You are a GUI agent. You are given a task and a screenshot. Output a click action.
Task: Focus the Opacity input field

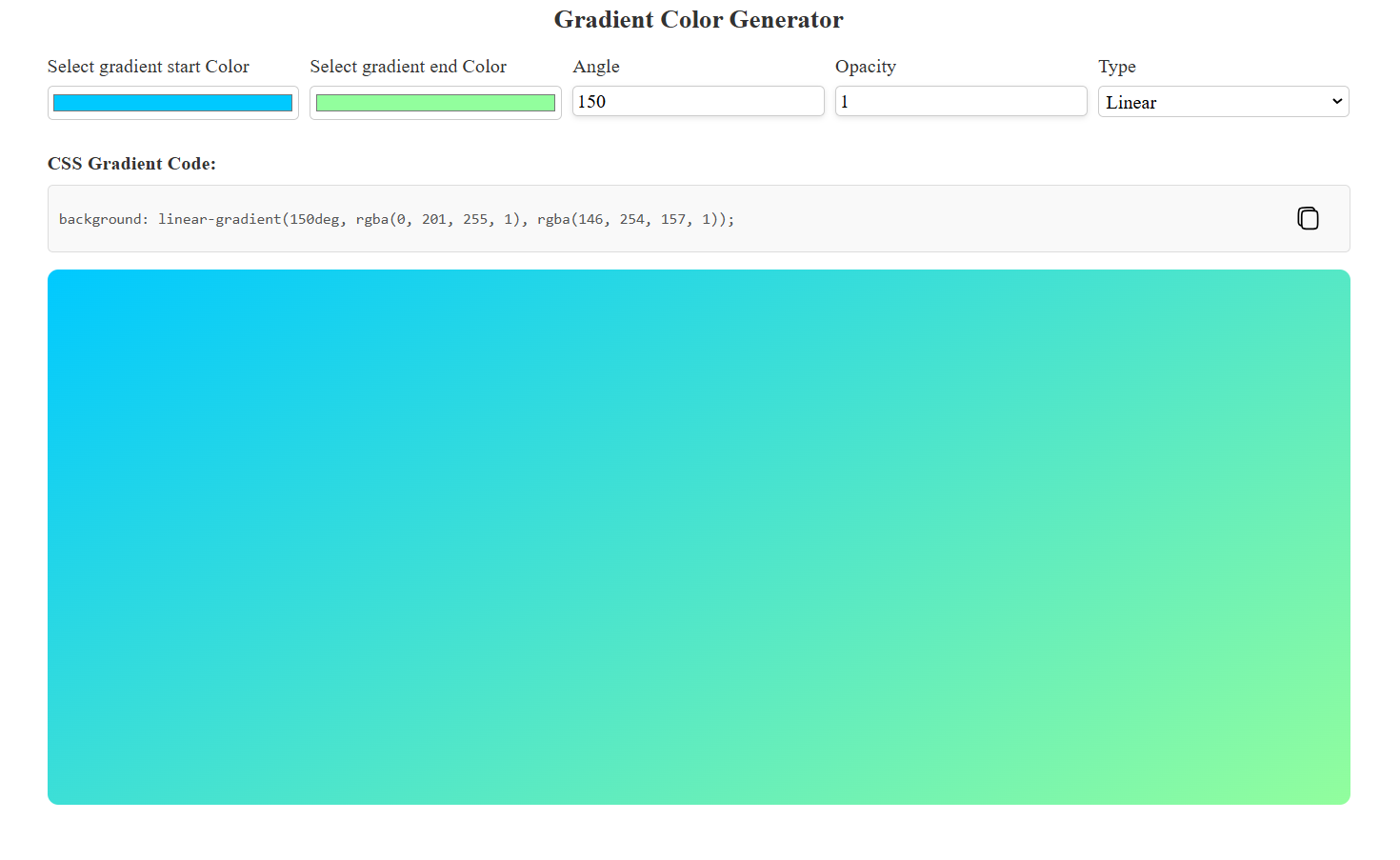(961, 101)
